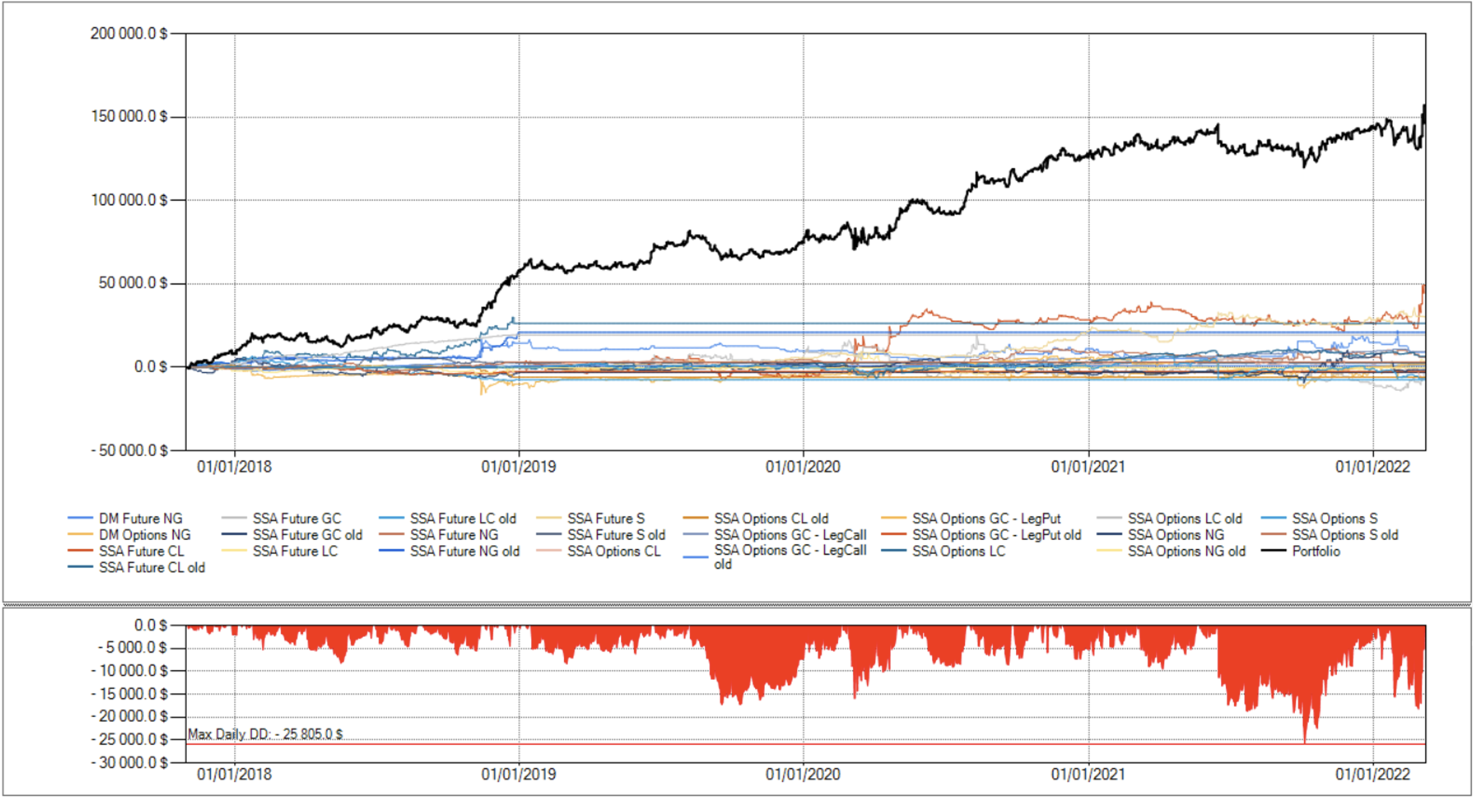The width and height of the screenshot is (1474, 800).
Task: Click the SSA Future NG old legend label
Action: (464, 551)
